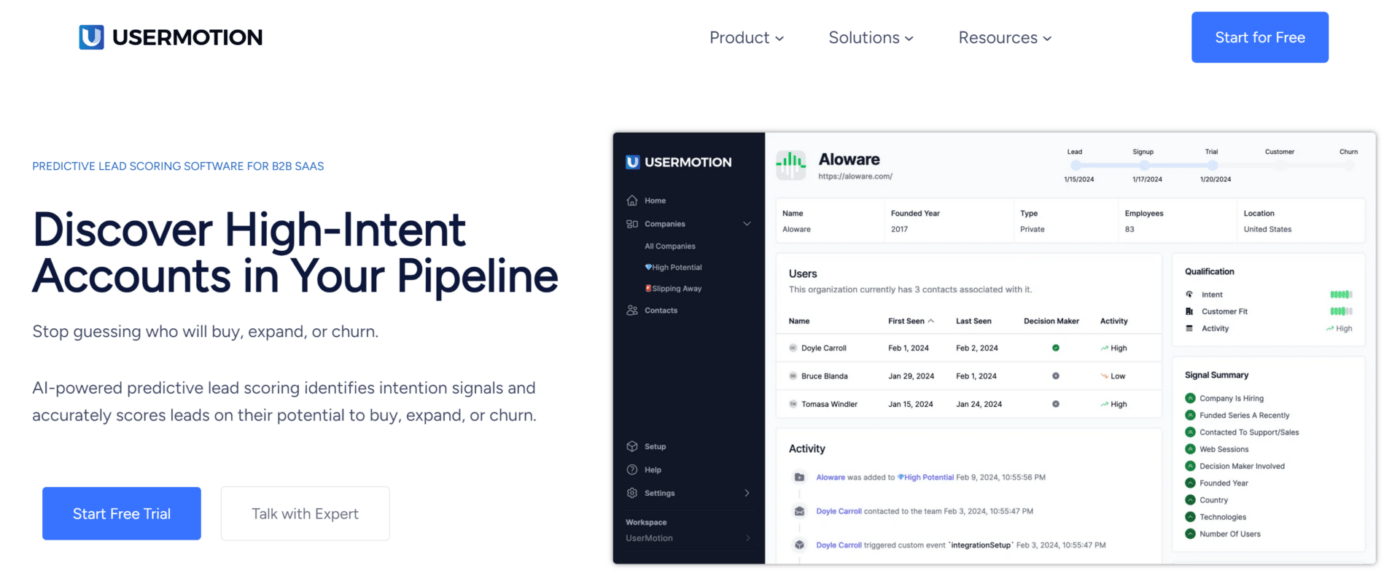
Task: Click the Settings gear icon in the sidebar
Action: 632,493
